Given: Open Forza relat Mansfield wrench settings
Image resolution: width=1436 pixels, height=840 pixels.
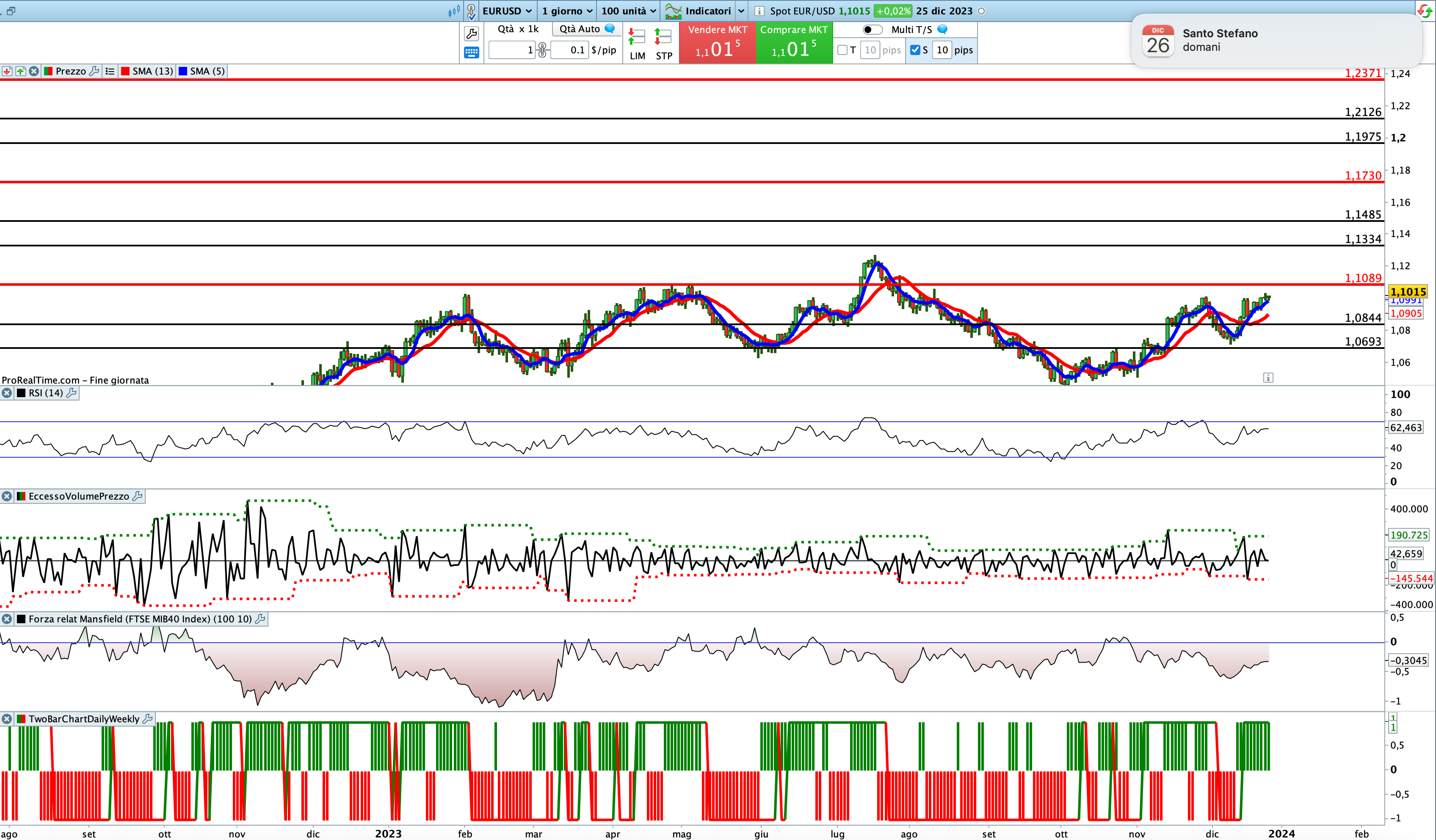Looking at the screenshot, I should tap(260, 619).
